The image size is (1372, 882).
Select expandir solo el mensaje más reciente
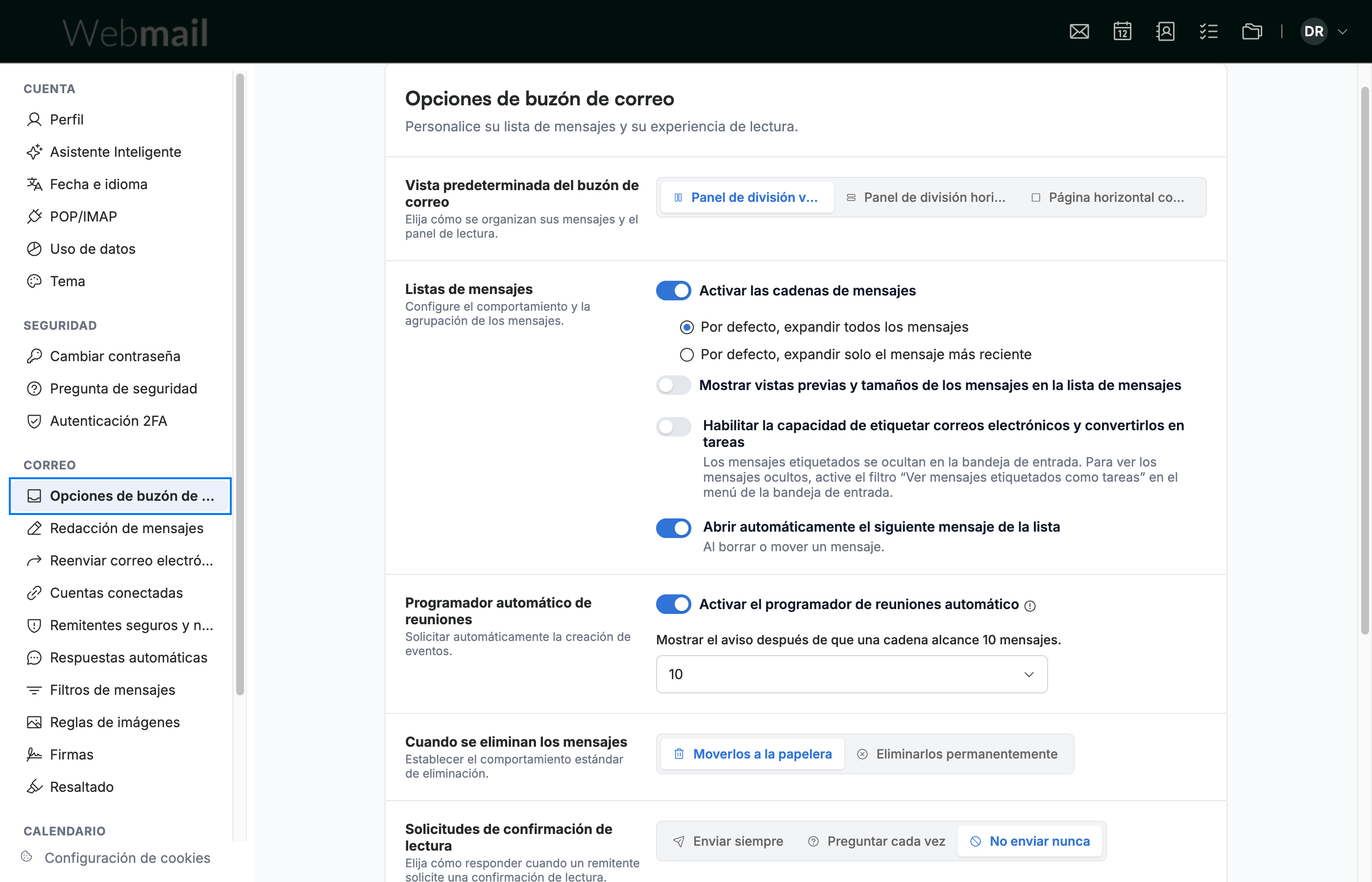click(x=686, y=355)
